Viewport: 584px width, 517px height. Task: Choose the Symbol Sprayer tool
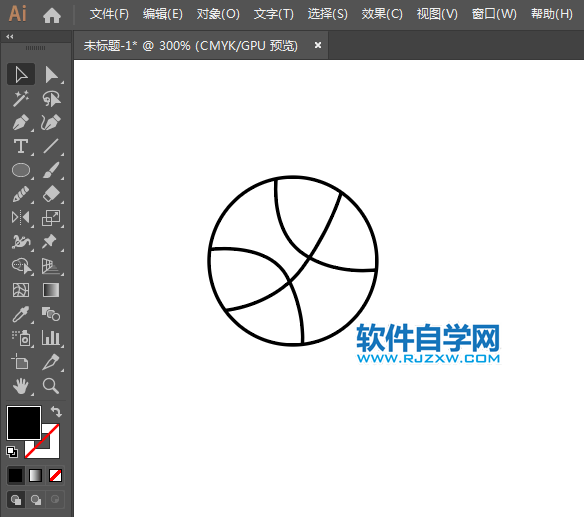pyautogui.click(x=21, y=338)
